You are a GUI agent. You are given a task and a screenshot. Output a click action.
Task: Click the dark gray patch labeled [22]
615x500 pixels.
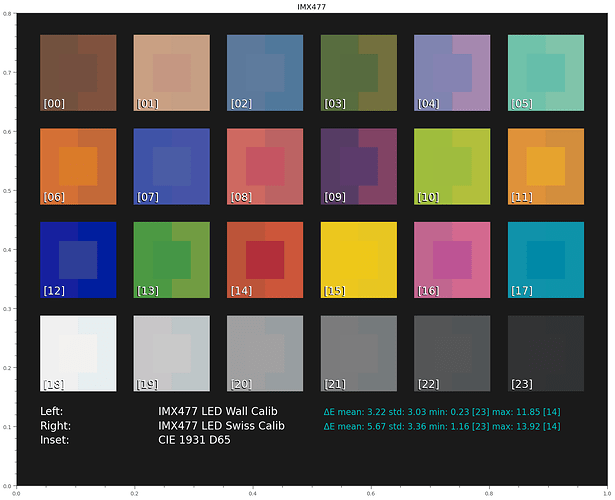(x=452, y=353)
